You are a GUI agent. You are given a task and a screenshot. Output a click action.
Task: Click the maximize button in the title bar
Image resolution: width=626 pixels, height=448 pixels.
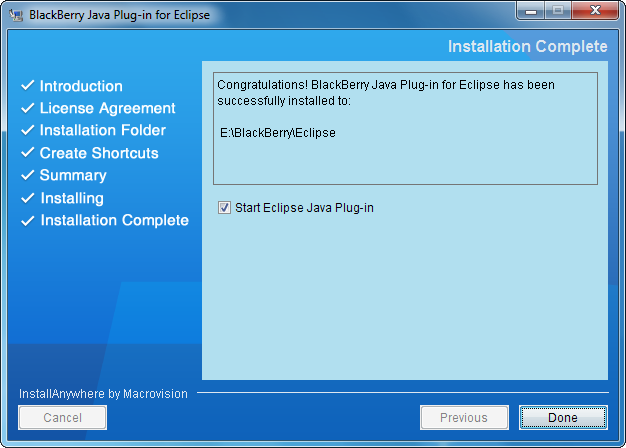558,10
